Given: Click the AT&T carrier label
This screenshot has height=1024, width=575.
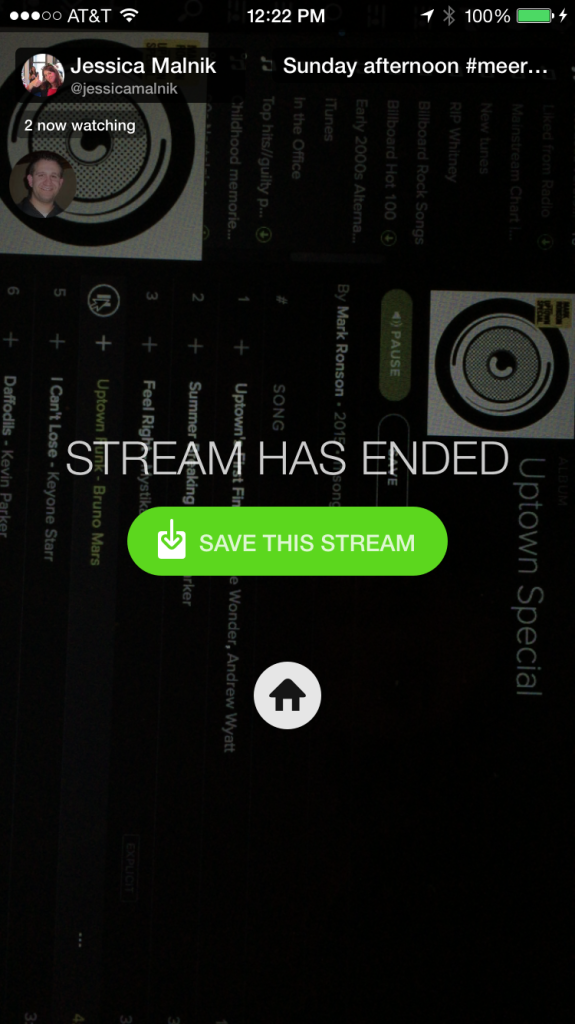Looking at the screenshot, I should (x=90, y=16).
